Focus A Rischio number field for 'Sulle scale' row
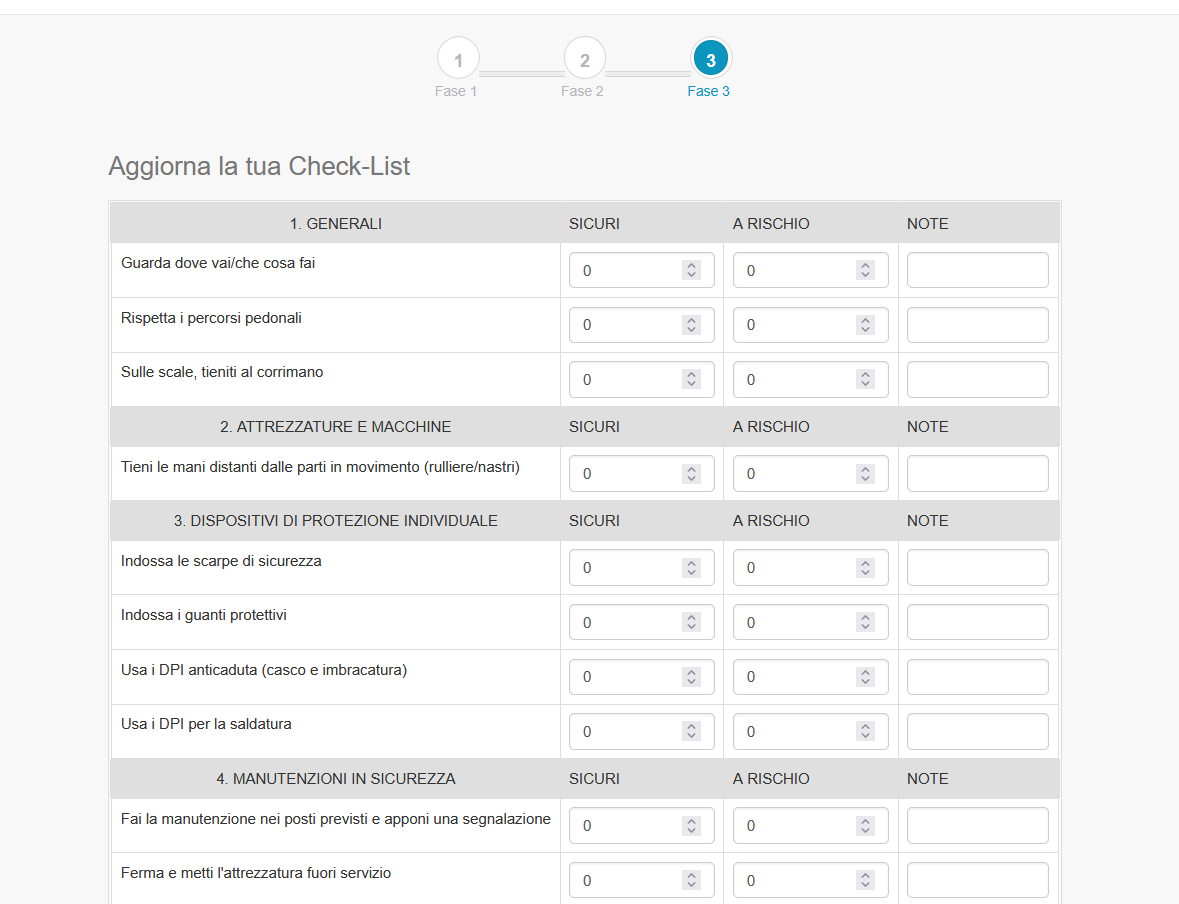This screenshot has width=1179, height=904. click(x=795, y=379)
